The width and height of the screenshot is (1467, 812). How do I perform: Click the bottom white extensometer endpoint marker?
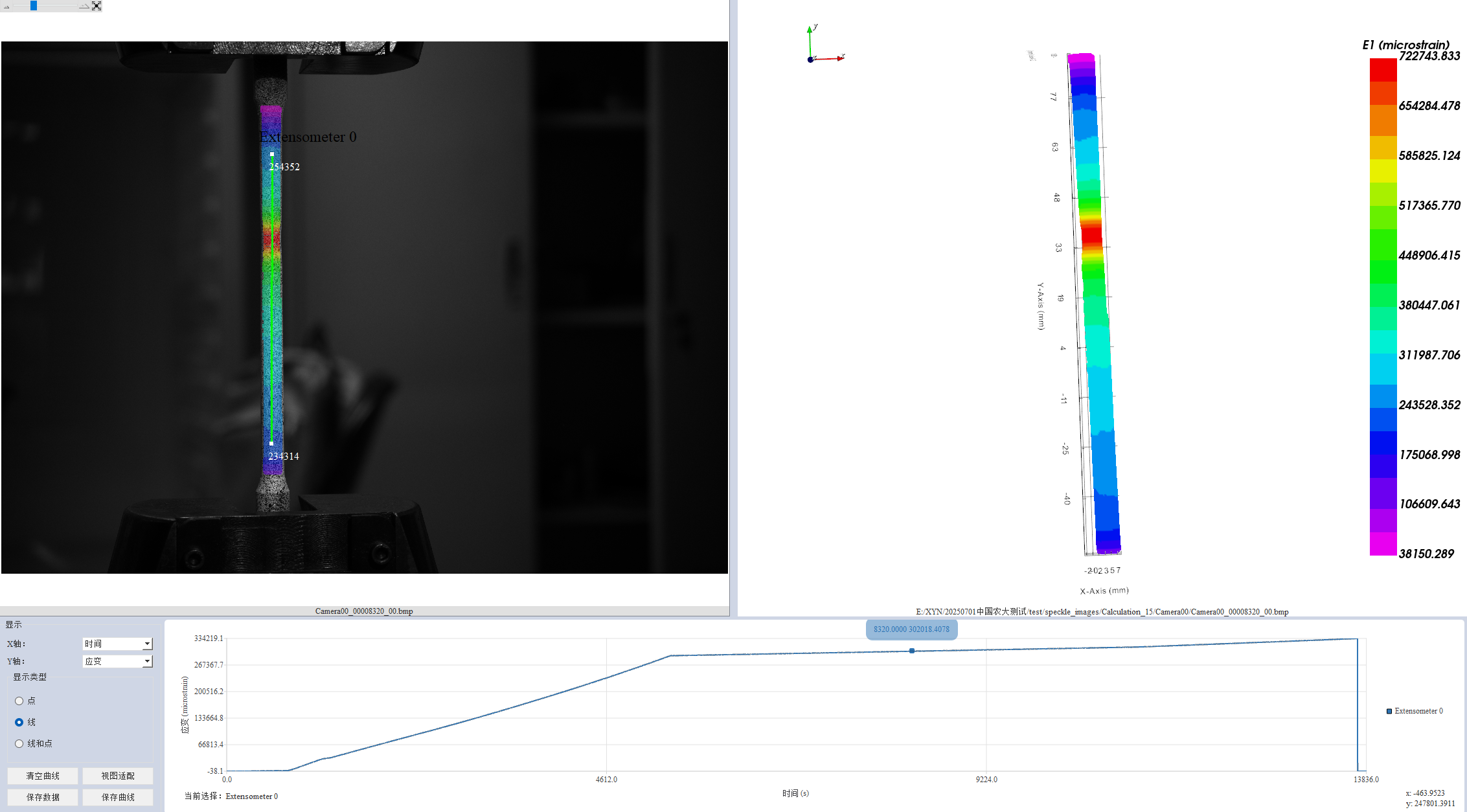(x=271, y=444)
